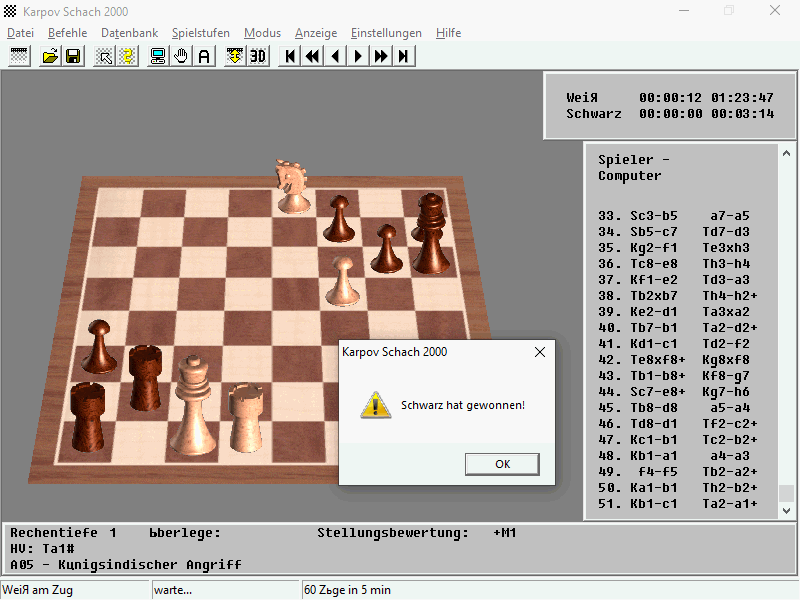The image size is (800, 600).
Task: Step back one move with left arrow
Action: 335,56
